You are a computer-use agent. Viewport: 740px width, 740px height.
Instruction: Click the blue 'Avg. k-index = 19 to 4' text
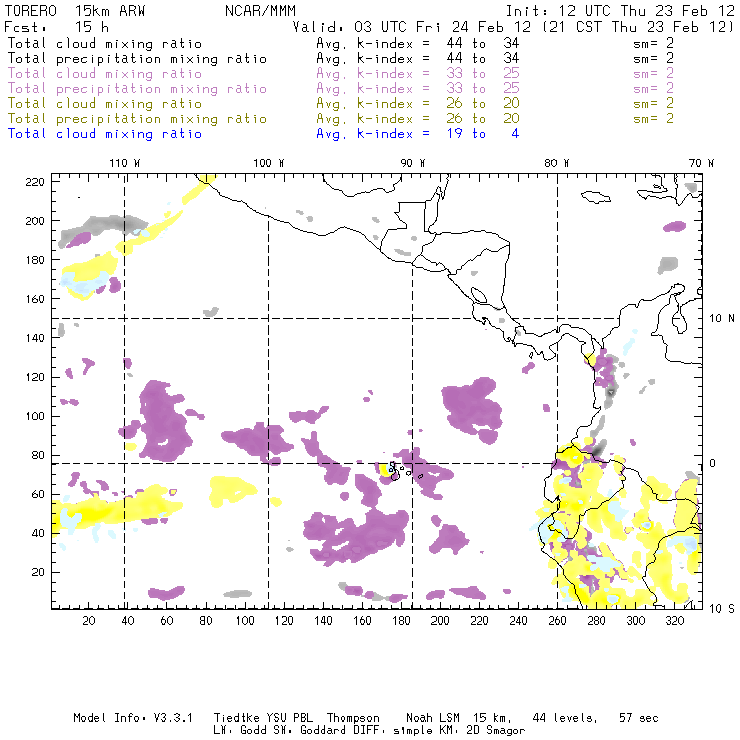click(x=418, y=134)
